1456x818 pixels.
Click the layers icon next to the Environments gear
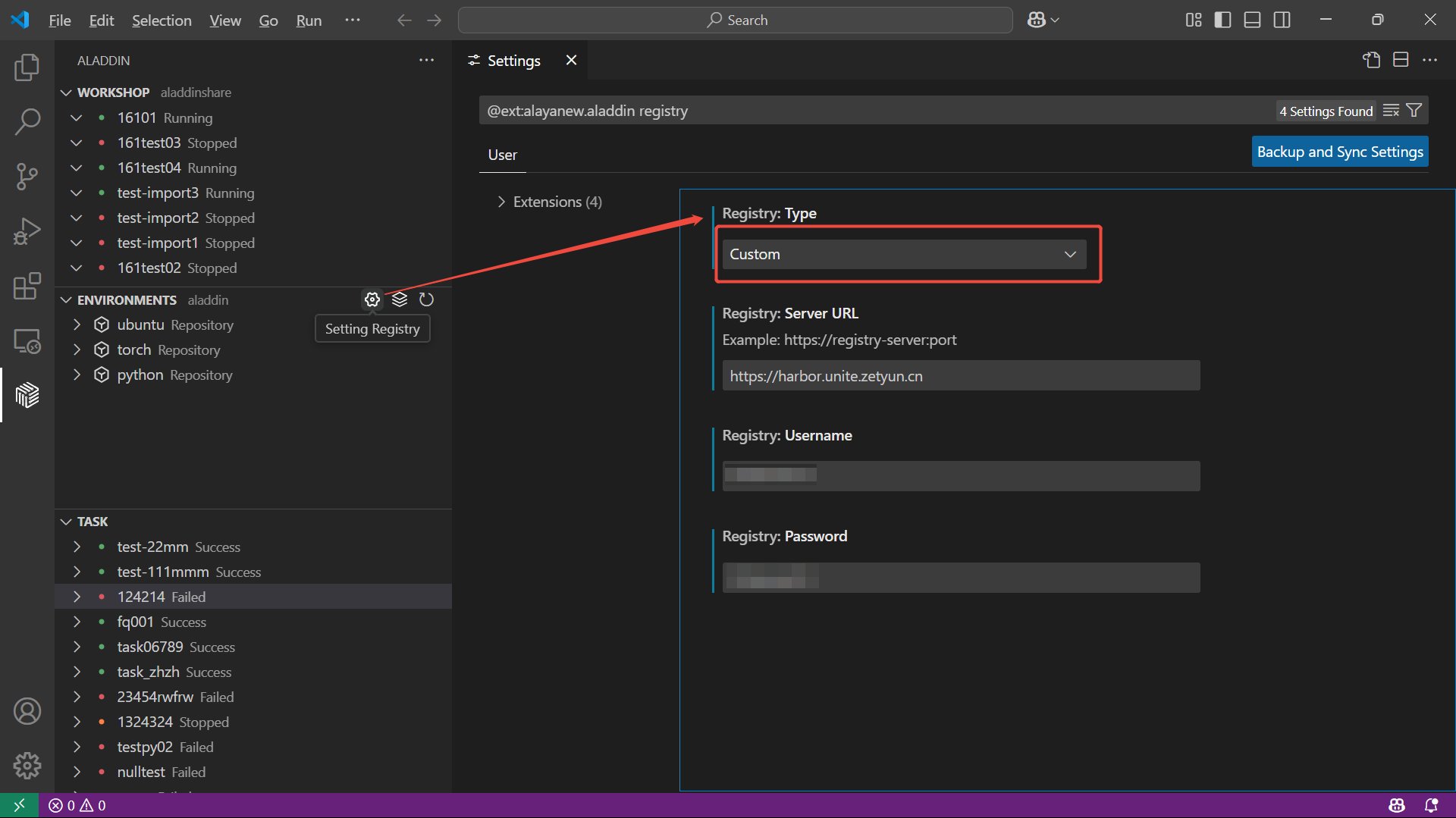pos(399,299)
